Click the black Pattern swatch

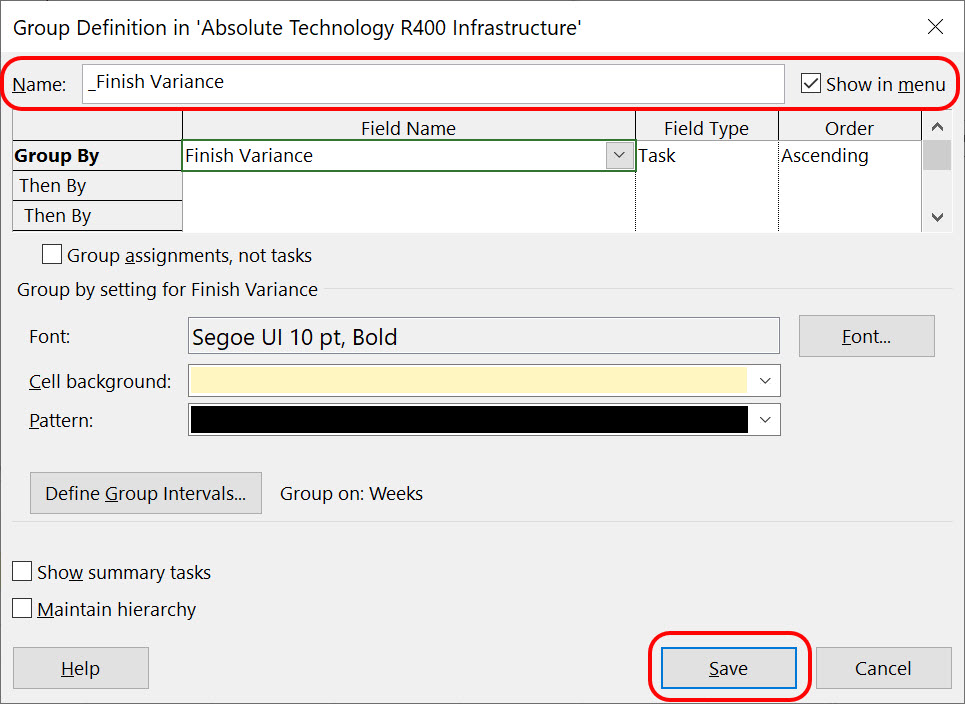tap(469, 420)
